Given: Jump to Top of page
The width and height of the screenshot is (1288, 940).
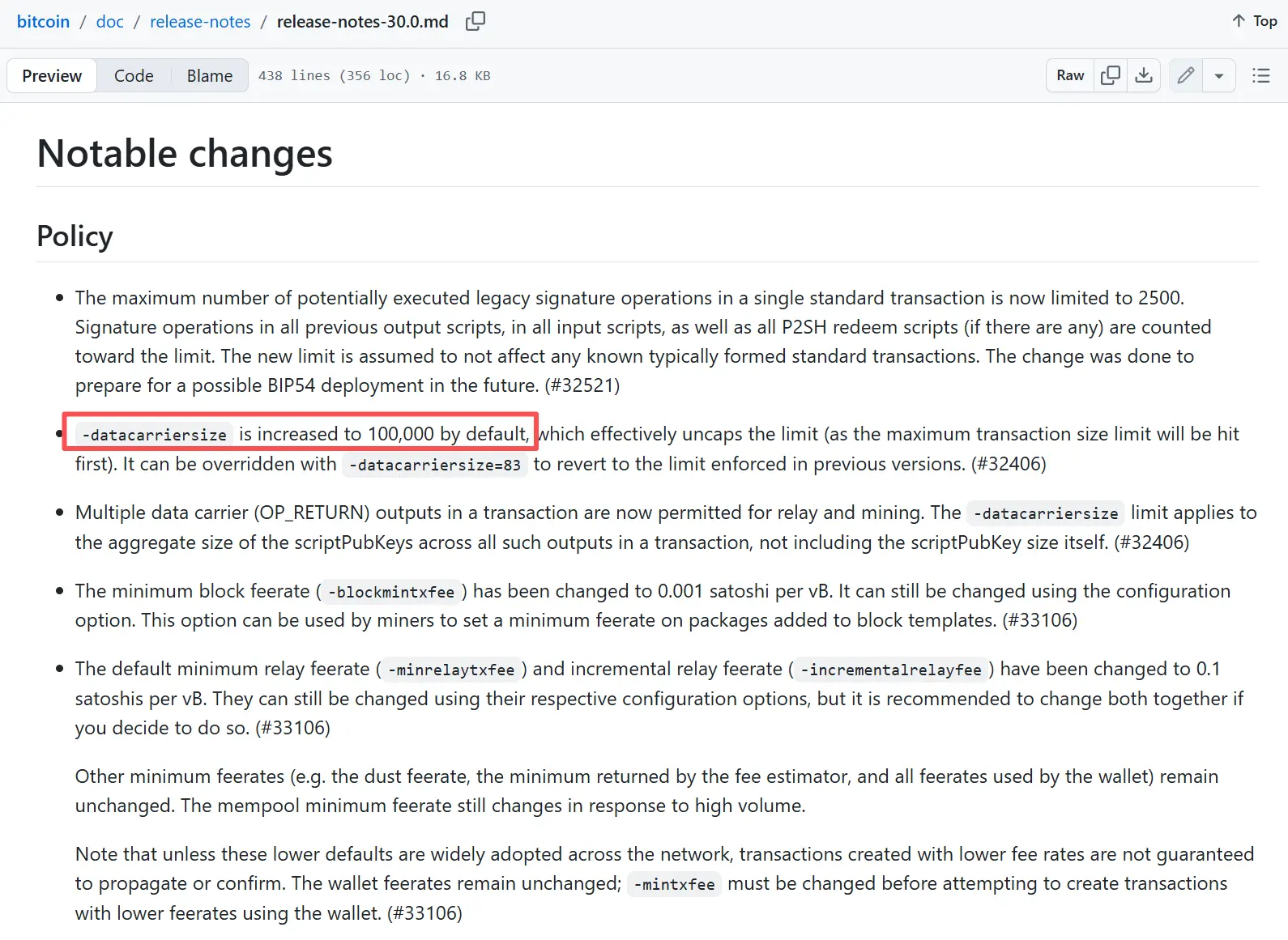Looking at the screenshot, I should (x=1254, y=21).
